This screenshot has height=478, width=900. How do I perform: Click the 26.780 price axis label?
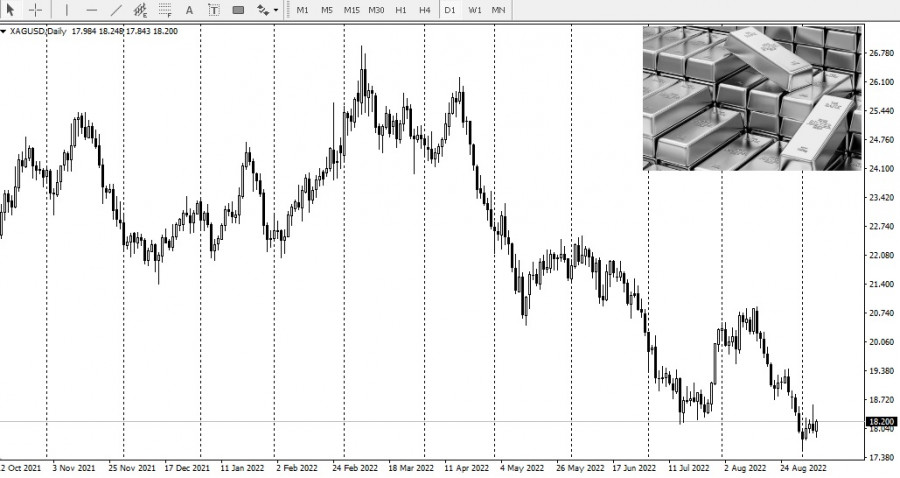click(882, 53)
